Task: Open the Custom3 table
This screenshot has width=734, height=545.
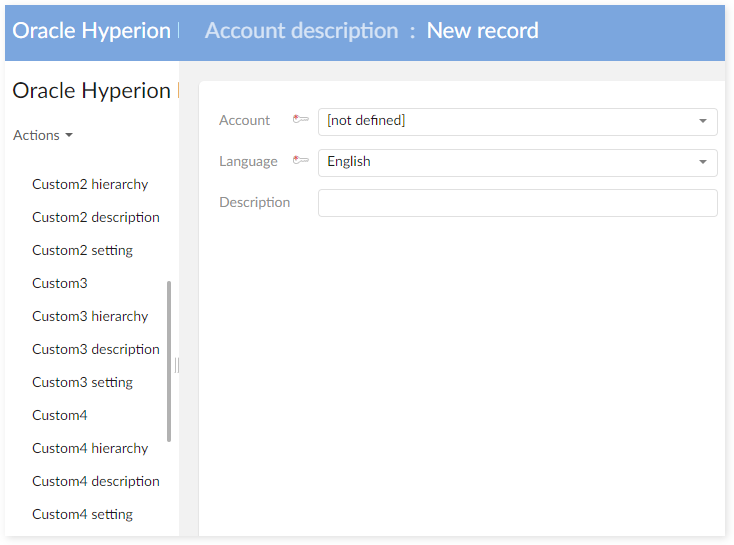Action: [60, 283]
